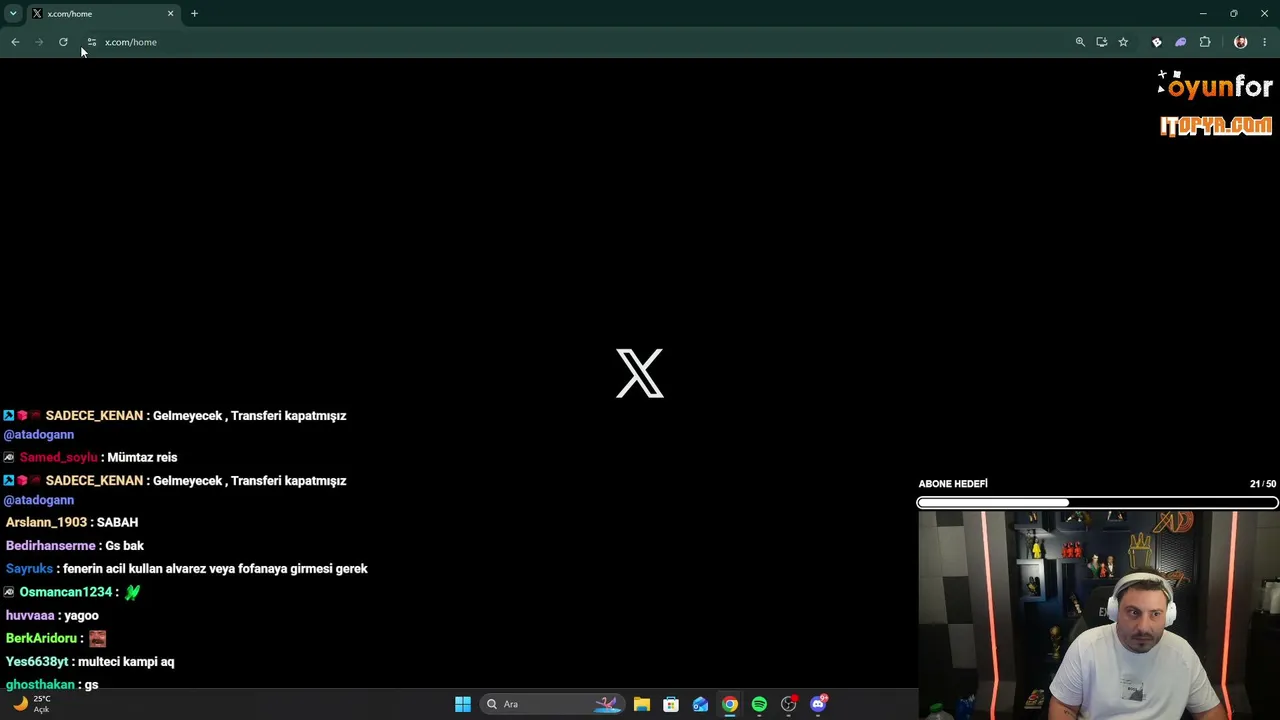Screen dimensions: 1280x720
Task: Click the taskbar search box Ara
Action: coord(552,704)
